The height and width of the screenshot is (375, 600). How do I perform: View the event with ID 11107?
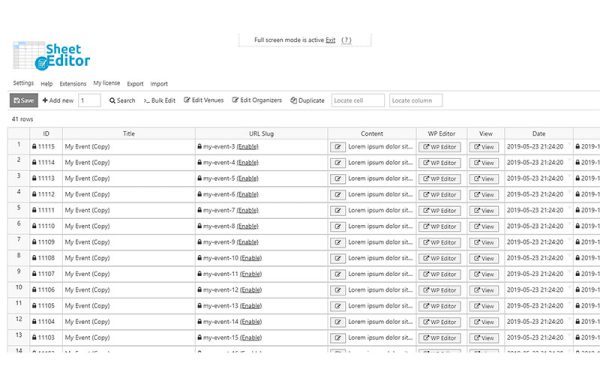point(484,274)
